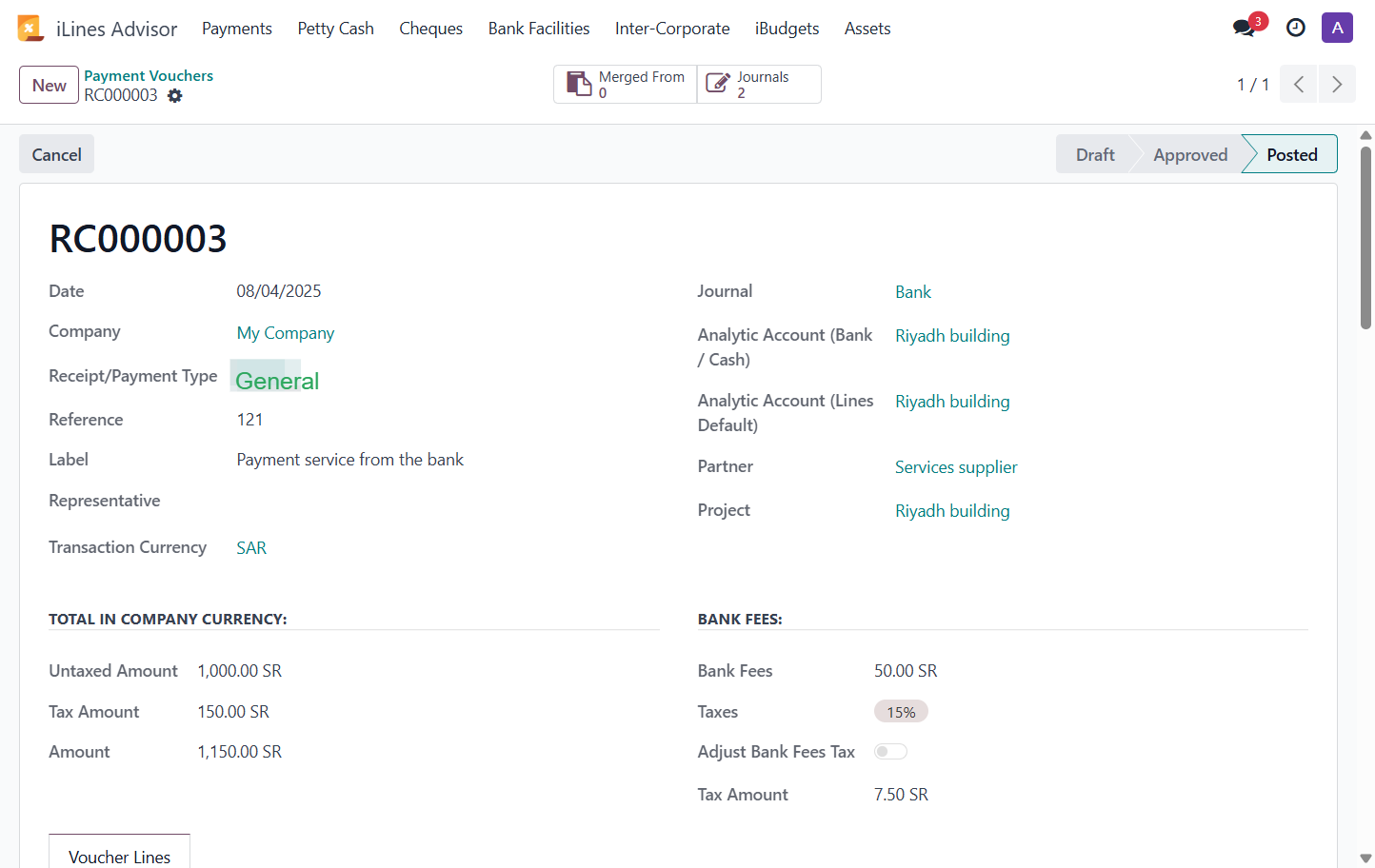The height and width of the screenshot is (868, 1375).
Task: Cancel the posted voucher
Action: click(x=57, y=154)
